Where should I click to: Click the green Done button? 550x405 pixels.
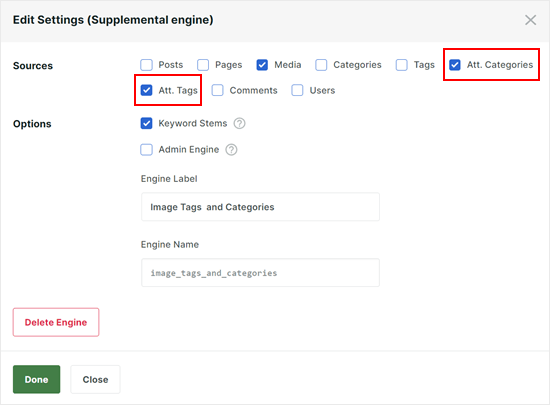tap(36, 379)
